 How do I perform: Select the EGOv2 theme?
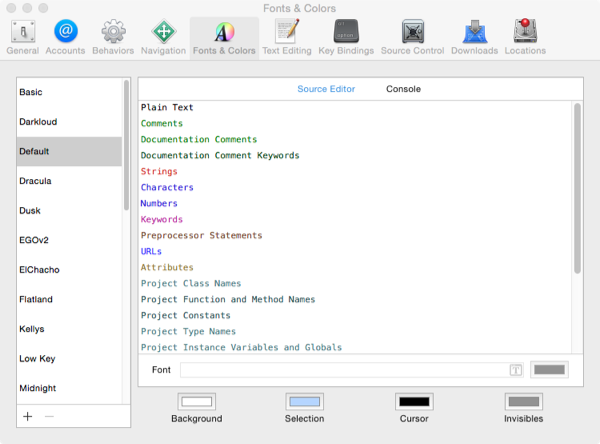pos(69,240)
